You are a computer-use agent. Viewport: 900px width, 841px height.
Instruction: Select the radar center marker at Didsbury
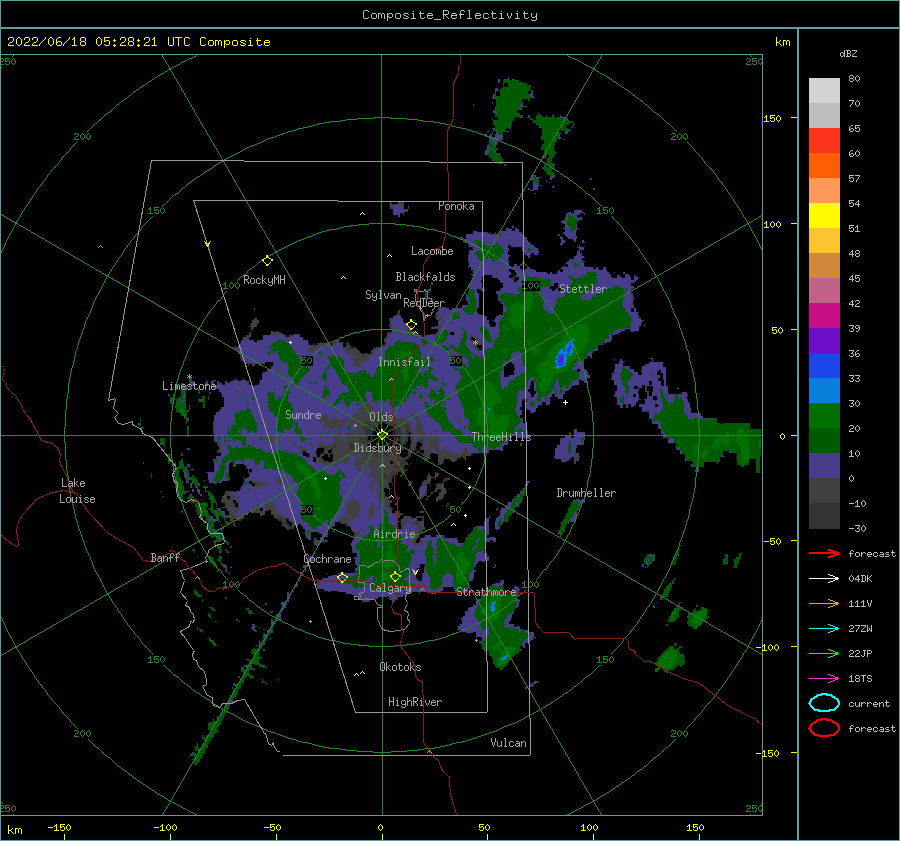pos(382,435)
